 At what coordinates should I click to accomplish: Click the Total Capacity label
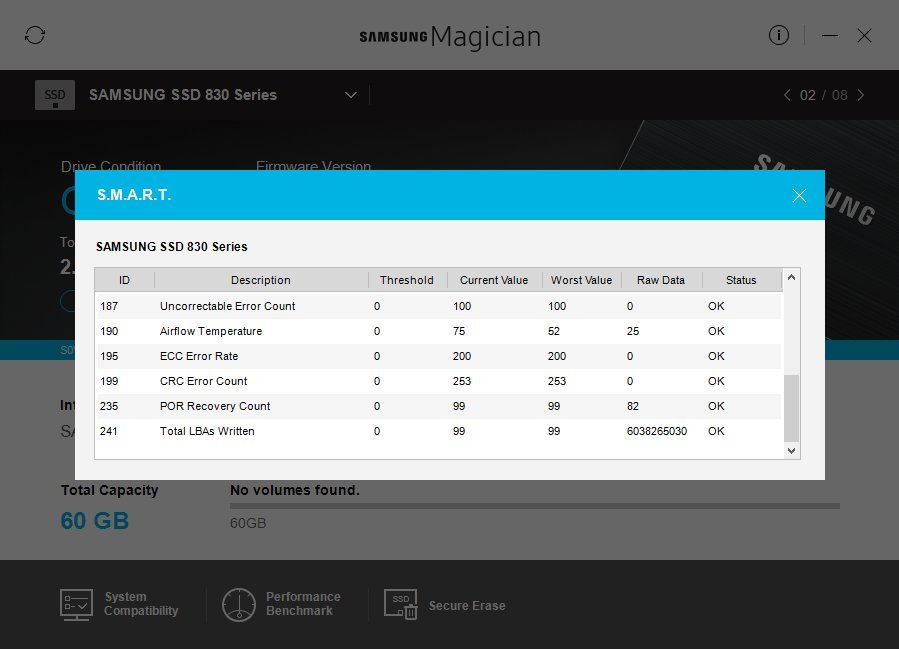click(x=110, y=490)
